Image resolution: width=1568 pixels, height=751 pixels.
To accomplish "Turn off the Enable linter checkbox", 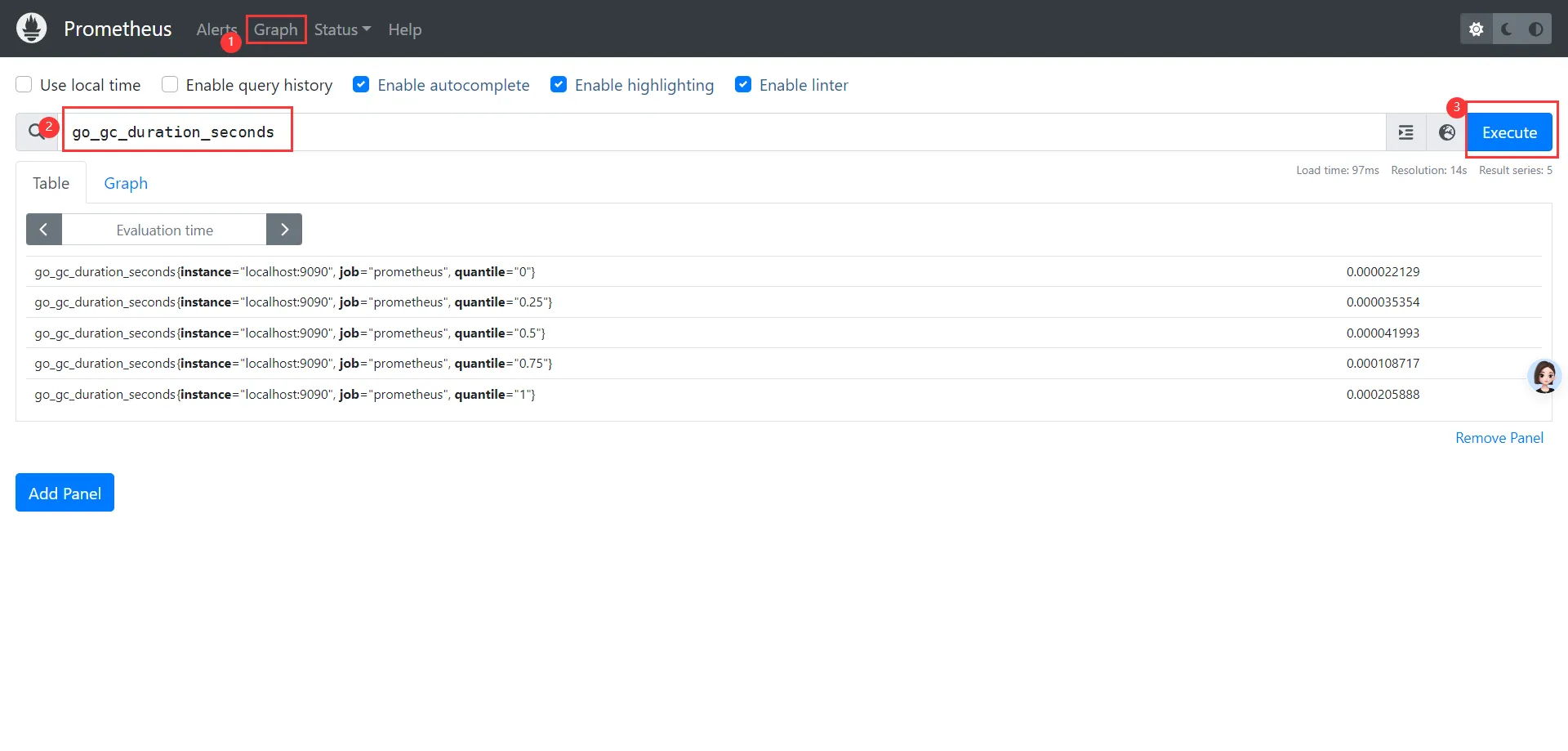I will click(743, 85).
